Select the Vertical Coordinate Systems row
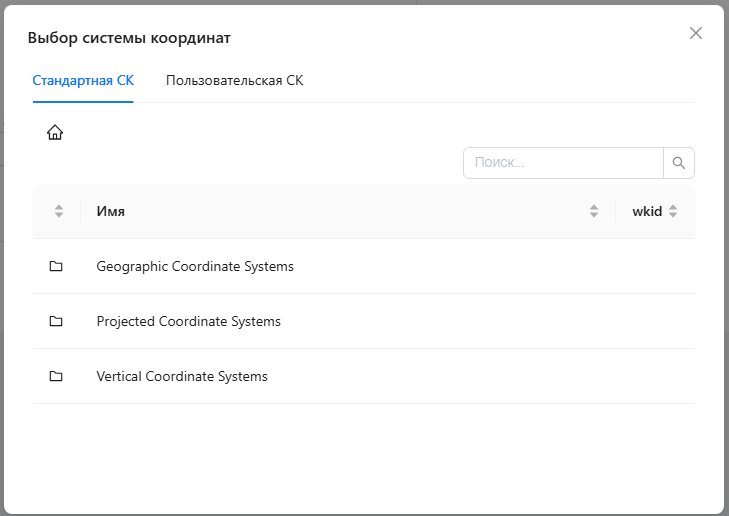Screen dimensions: 729x516 pos(182,377)
